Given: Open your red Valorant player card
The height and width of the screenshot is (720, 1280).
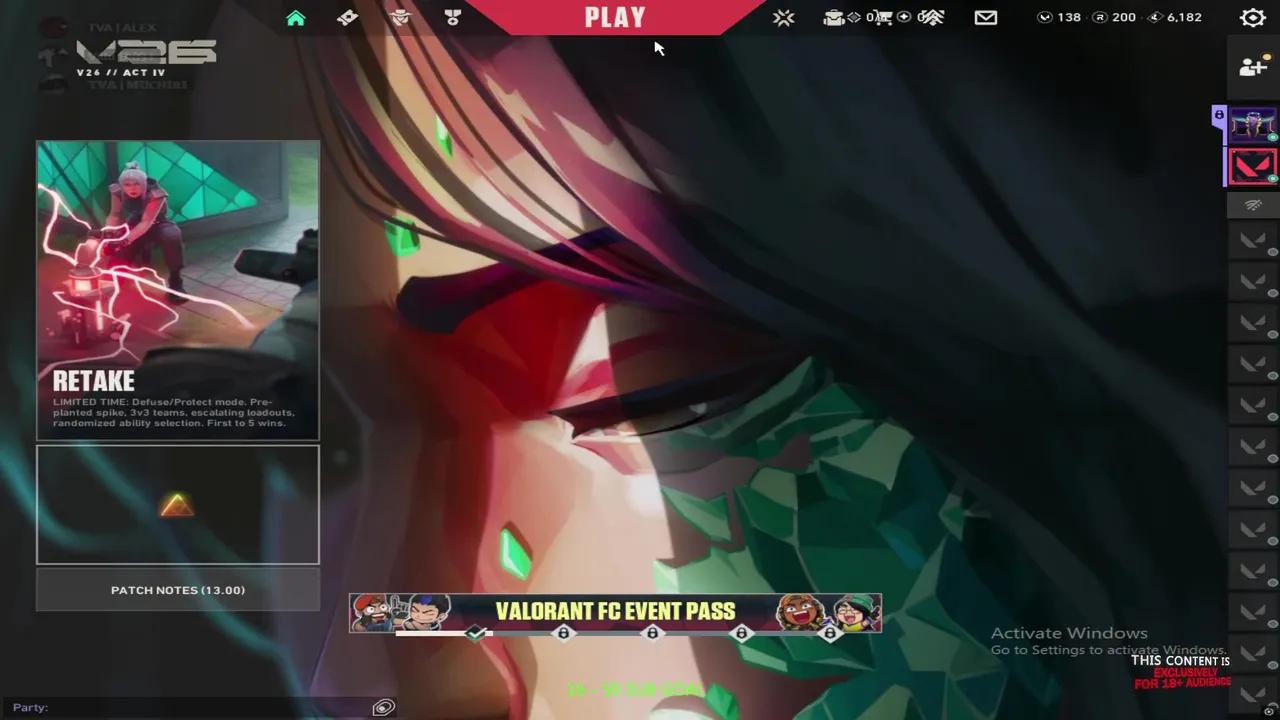Looking at the screenshot, I should coord(1252,166).
